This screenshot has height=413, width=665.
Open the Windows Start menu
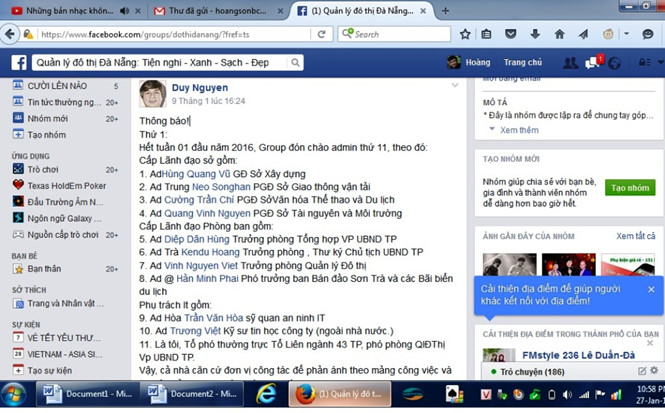click(14, 394)
